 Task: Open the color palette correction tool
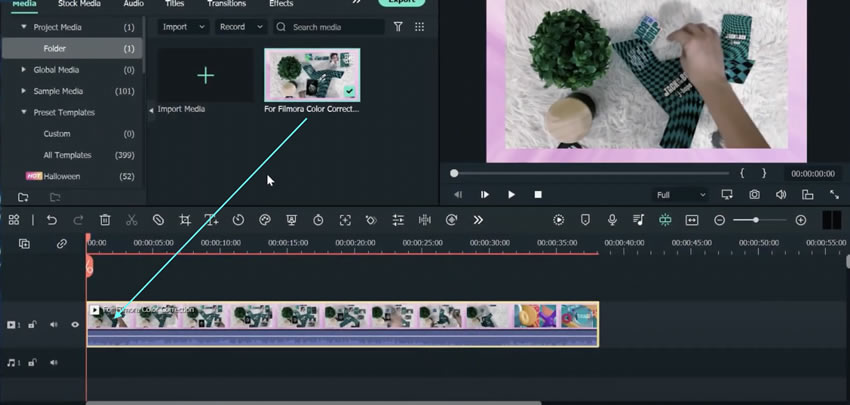click(x=265, y=220)
